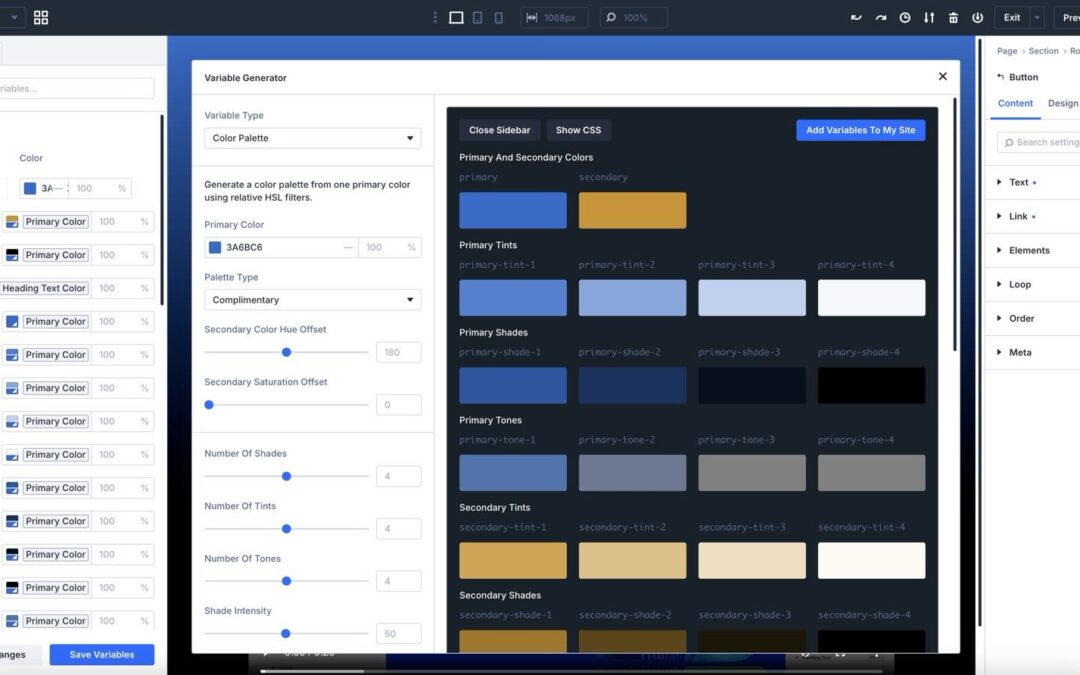Click the Shade Intensity value field showing 50
1080x675 pixels.
399,634
